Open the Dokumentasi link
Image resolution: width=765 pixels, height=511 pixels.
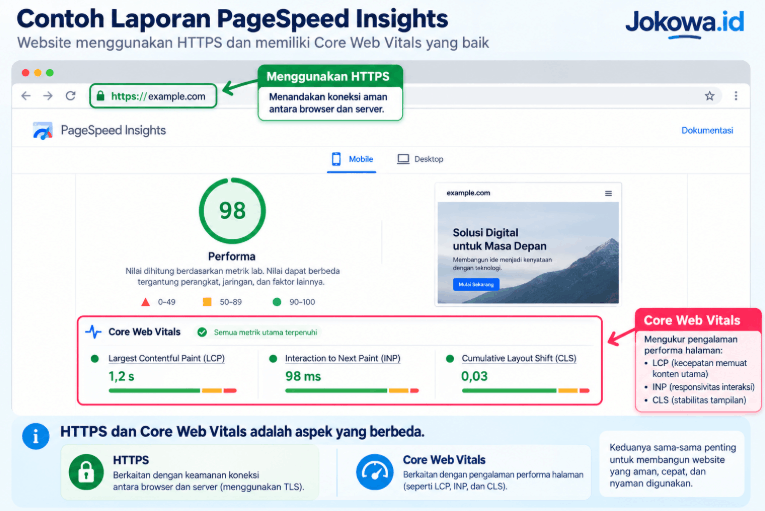[x=707, y=130]
